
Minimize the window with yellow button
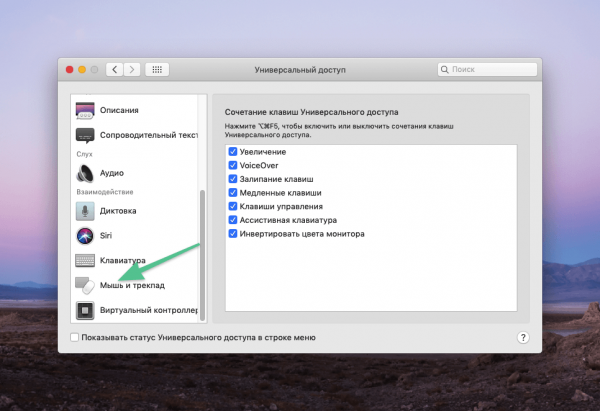pyautogui.click(x=82, y=70)
